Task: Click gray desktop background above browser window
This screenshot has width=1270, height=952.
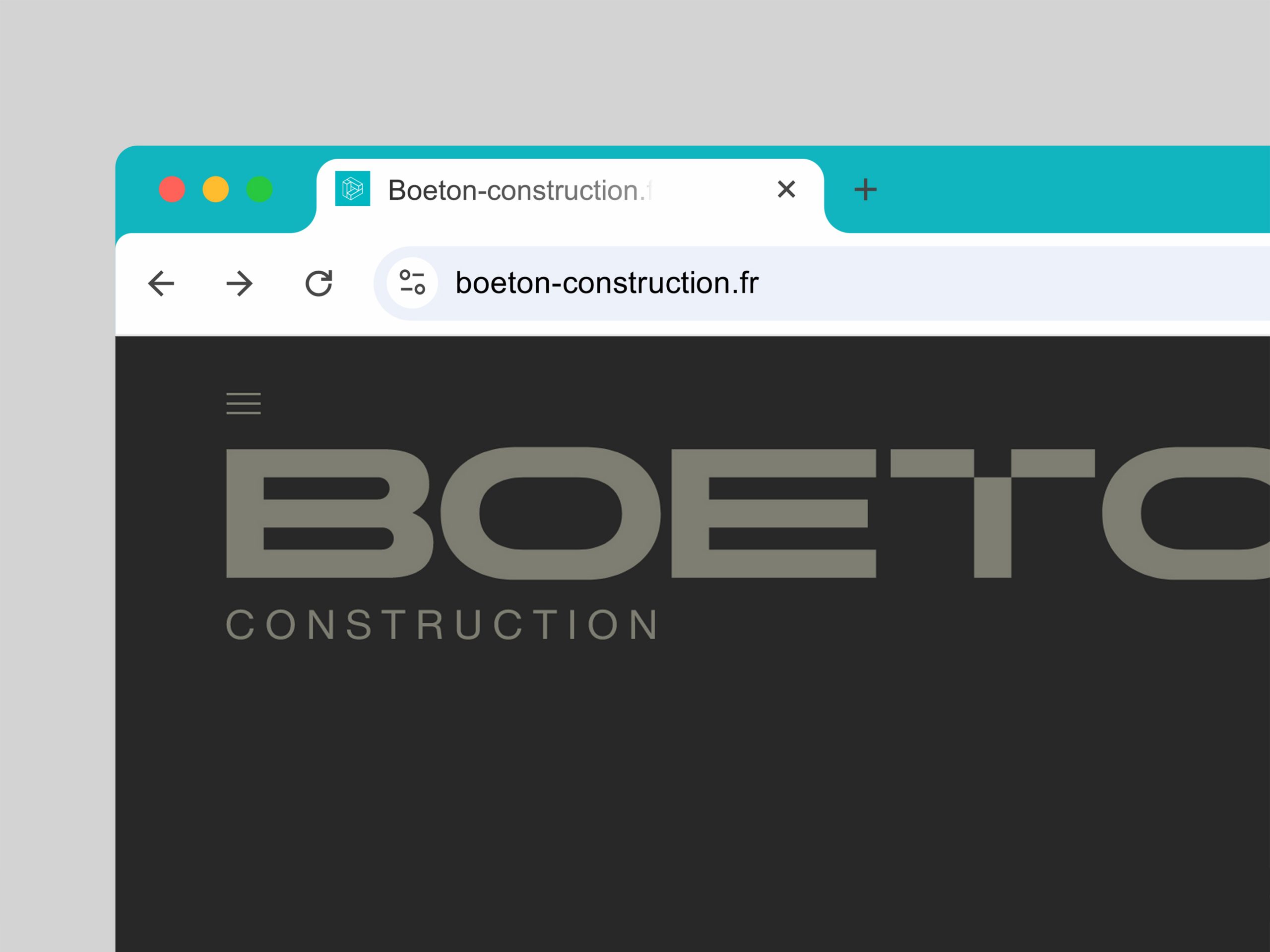Action: [632, 69]
